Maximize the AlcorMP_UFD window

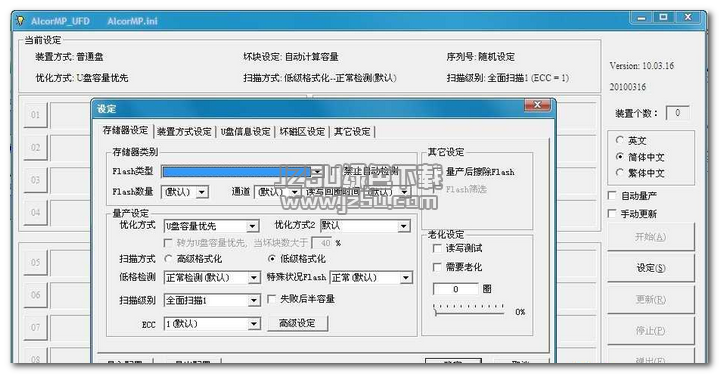click(x=663, y=17)
